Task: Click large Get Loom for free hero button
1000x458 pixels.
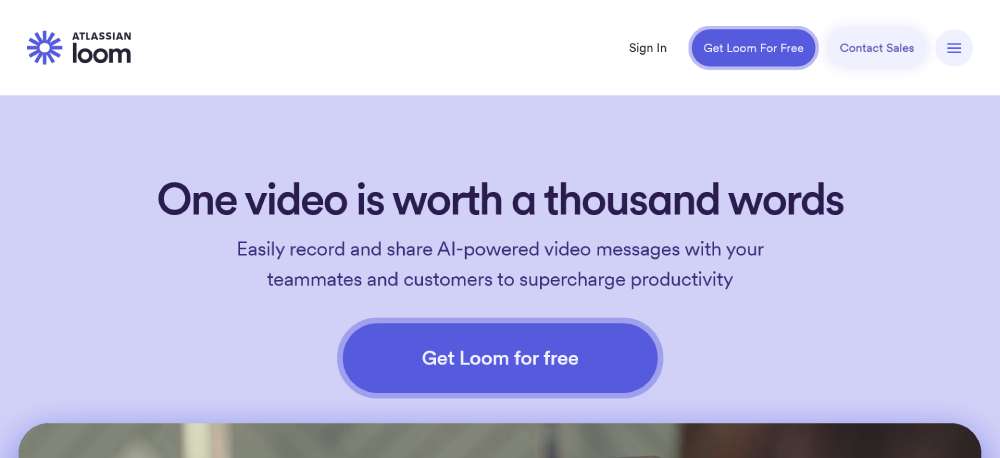Action: (x=500, y=358)
